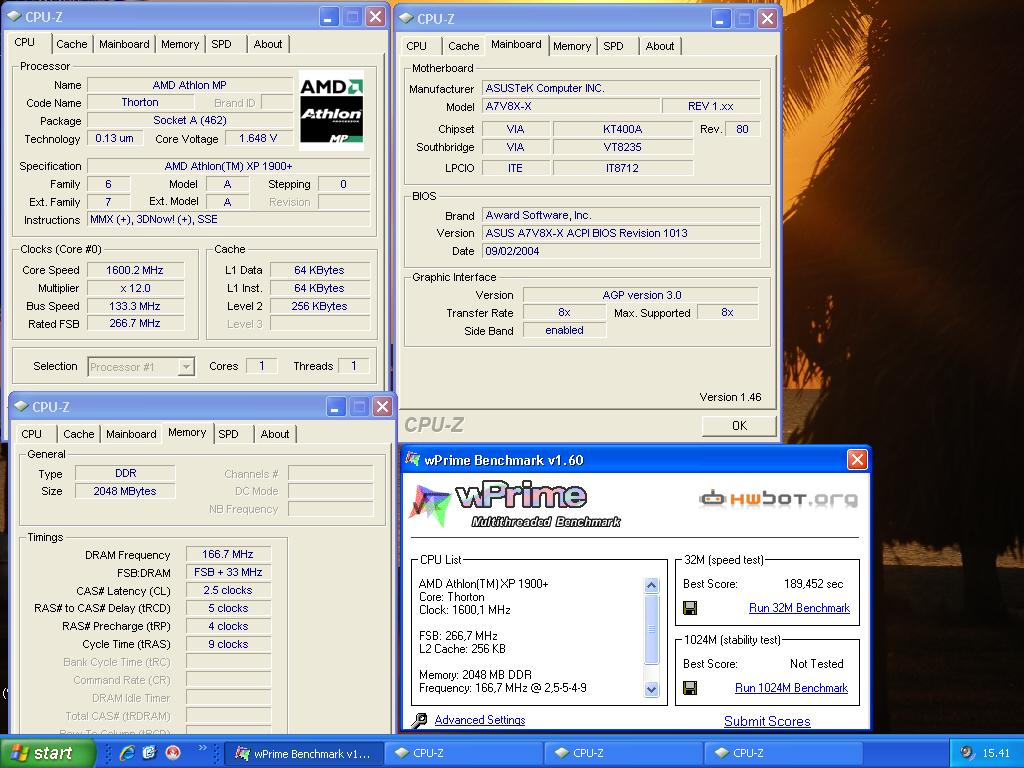Click CPU List scrollbar down arrow

click(x=651, y=689)
